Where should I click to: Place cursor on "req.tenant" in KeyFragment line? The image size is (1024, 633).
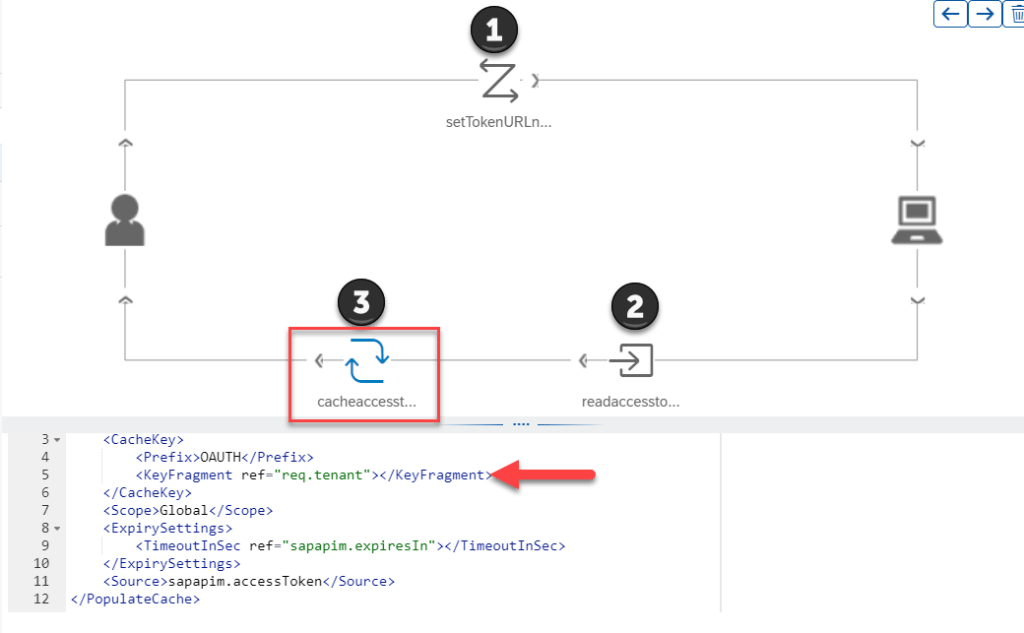[331, 475]
